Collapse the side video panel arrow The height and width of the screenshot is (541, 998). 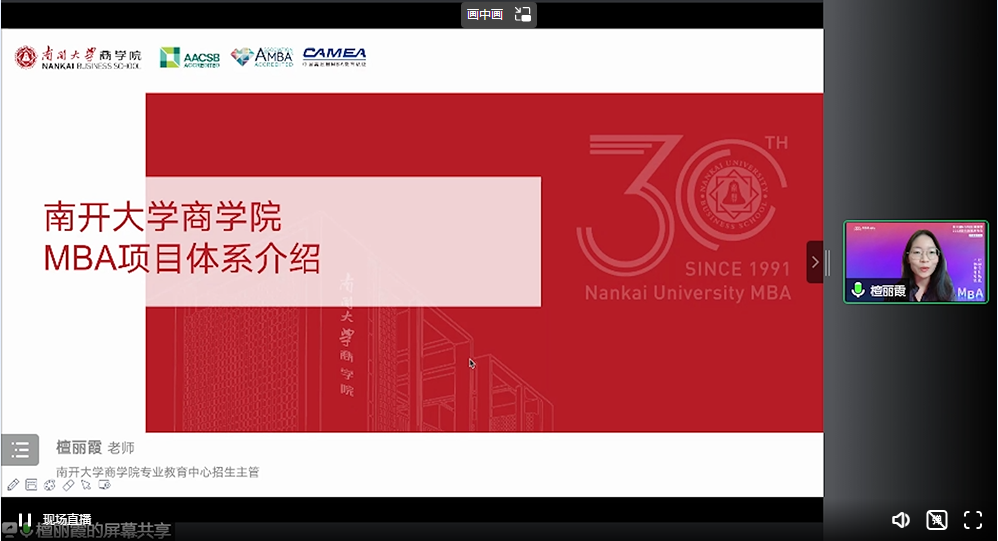point(815,262)
